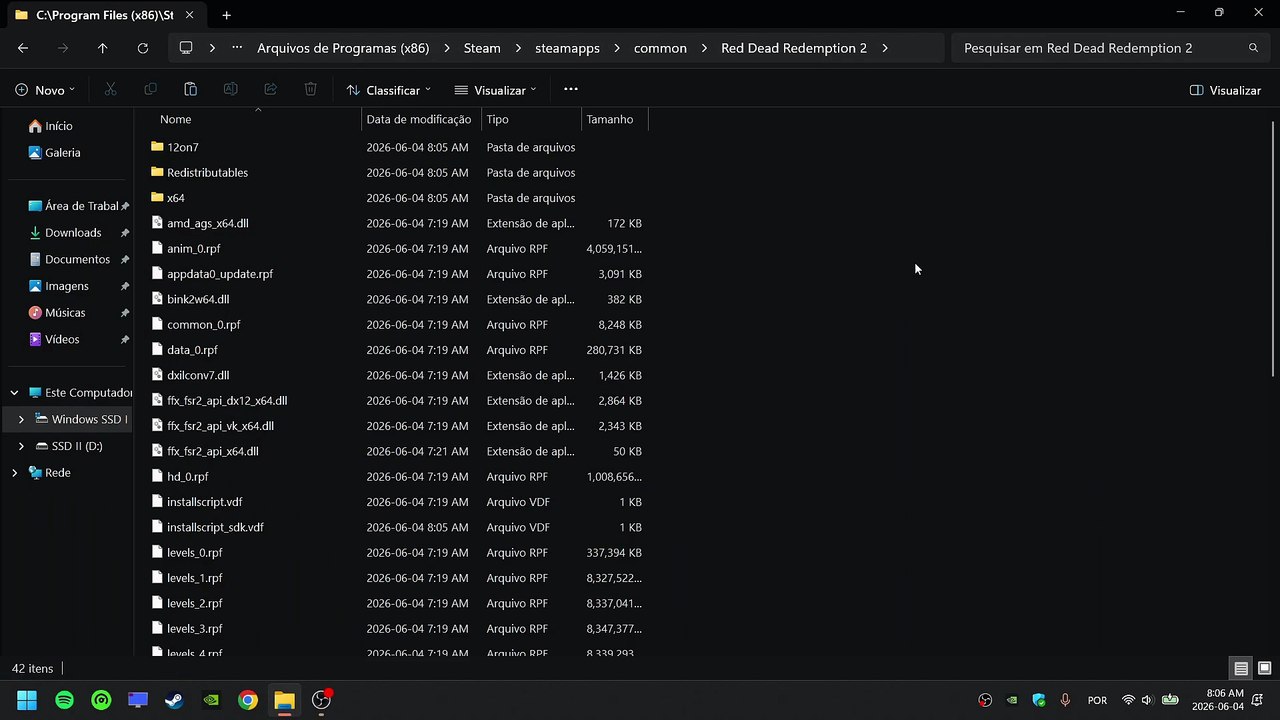This screenshot has width=1280, height=720.
Task: Open Steam from the taskbar
Action: [x=174, y=700]
